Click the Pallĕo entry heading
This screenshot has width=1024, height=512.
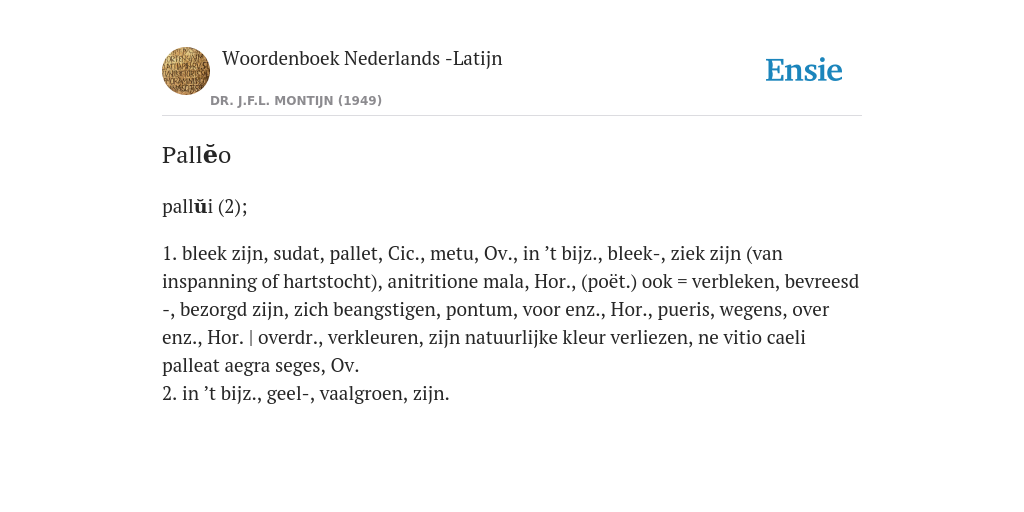point(197,155)
